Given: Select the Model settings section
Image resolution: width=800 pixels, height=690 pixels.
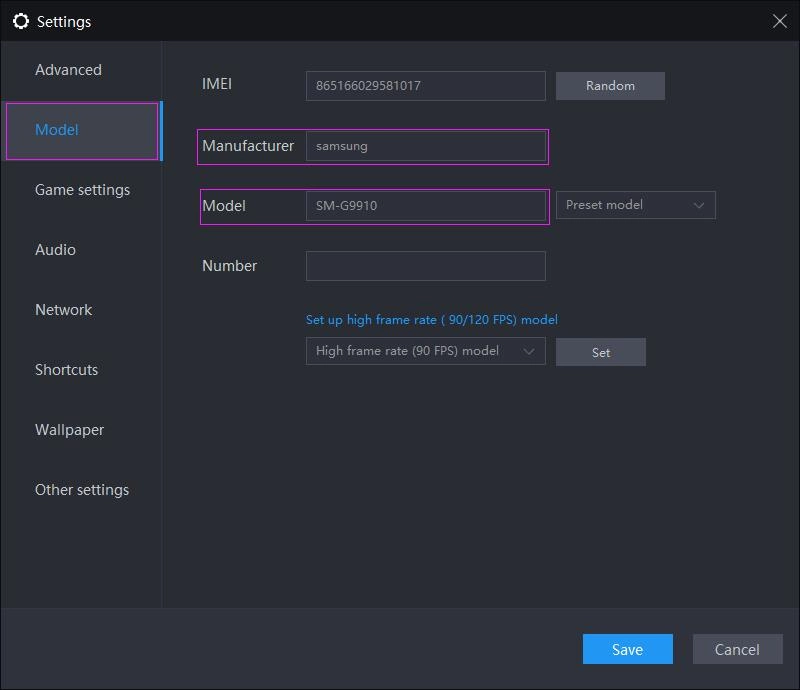Looking at the screenshot, I should point(57,129).
